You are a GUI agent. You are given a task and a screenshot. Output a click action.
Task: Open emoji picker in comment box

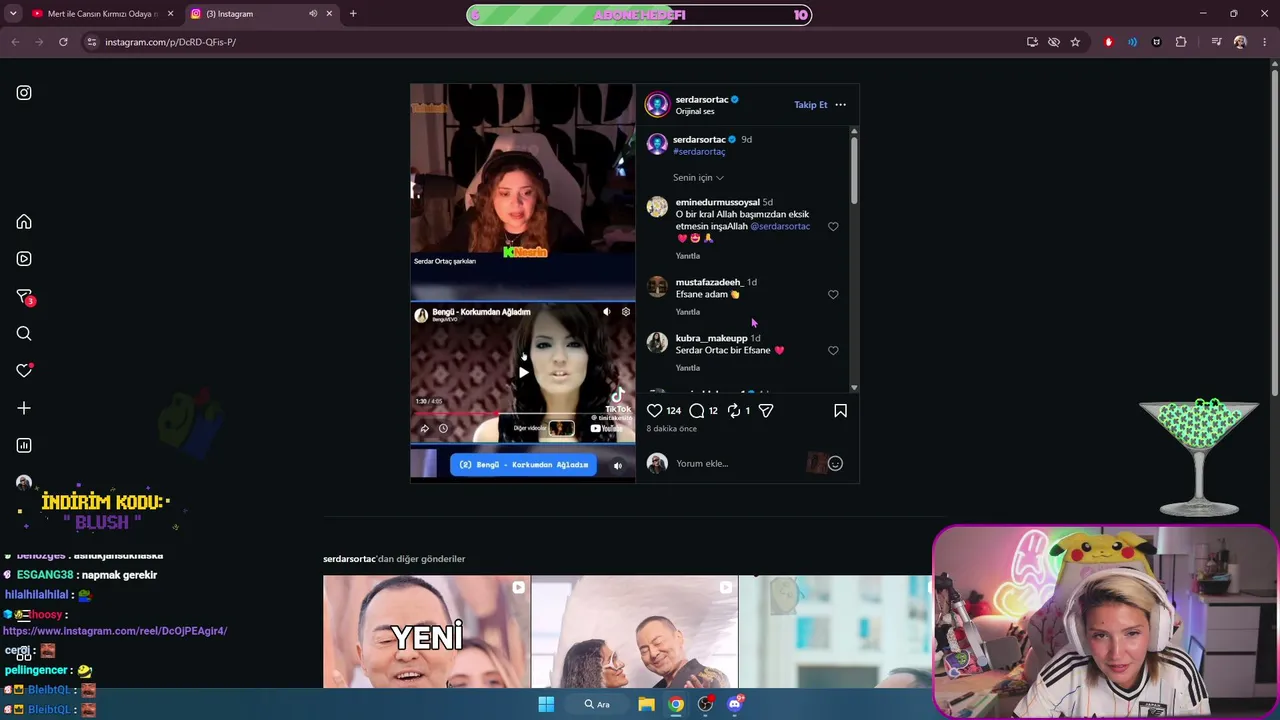tap(835, 464)
